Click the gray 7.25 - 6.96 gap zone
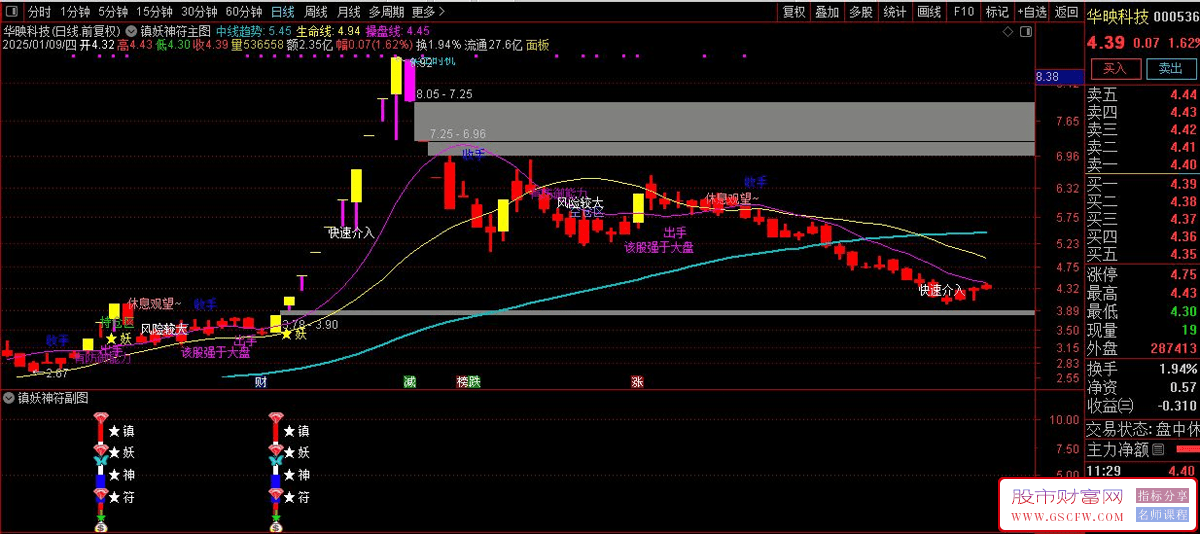The width and height of the screenshot is (1200, 534). (731, 149)
